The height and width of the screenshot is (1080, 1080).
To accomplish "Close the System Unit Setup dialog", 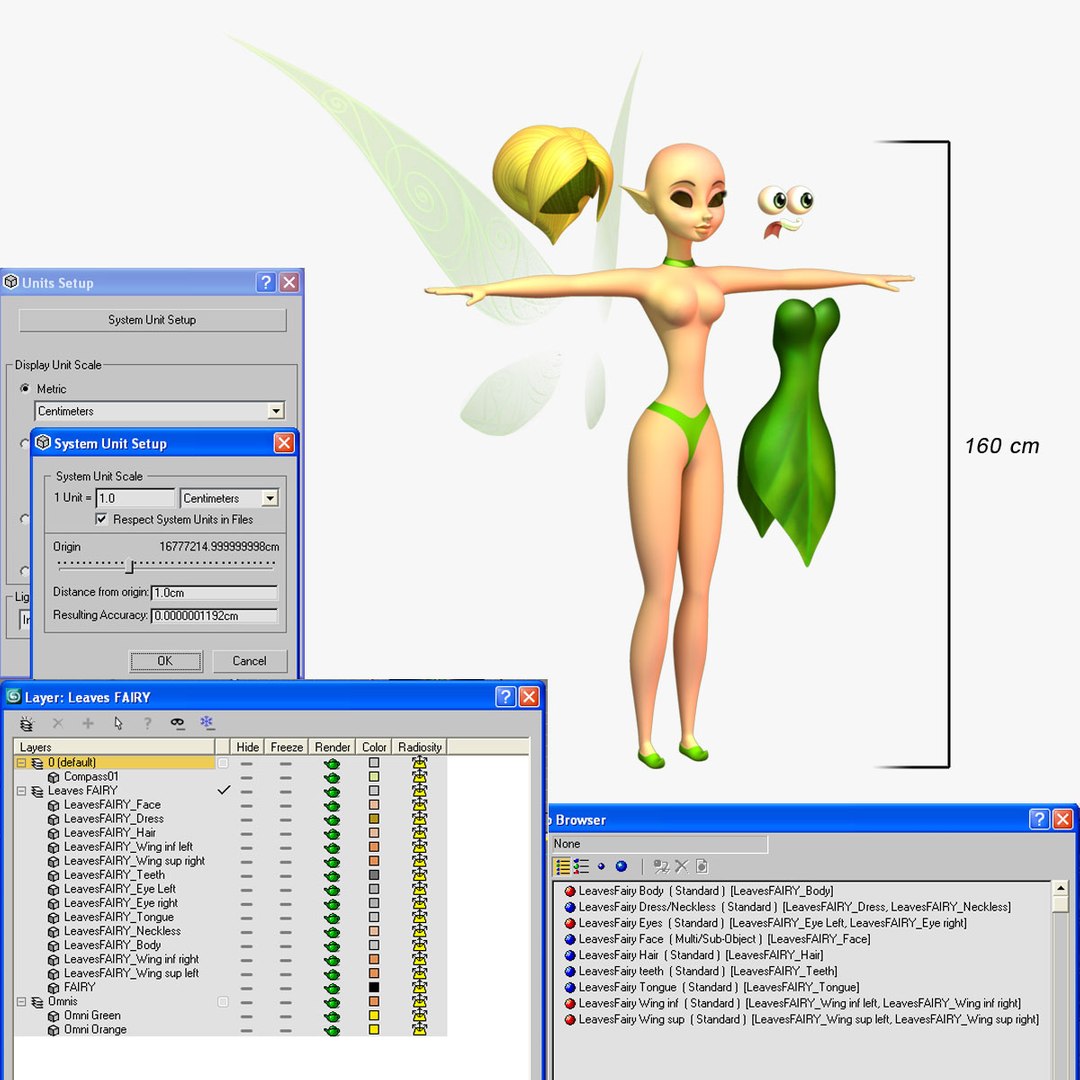I will tap(284, 443).
